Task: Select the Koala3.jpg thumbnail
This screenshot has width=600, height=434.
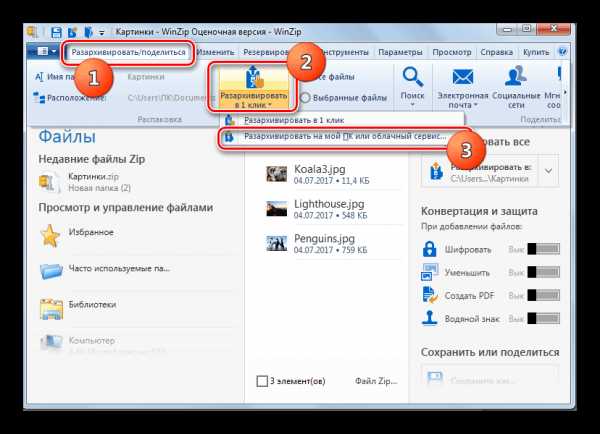Action: coord(276,174)
